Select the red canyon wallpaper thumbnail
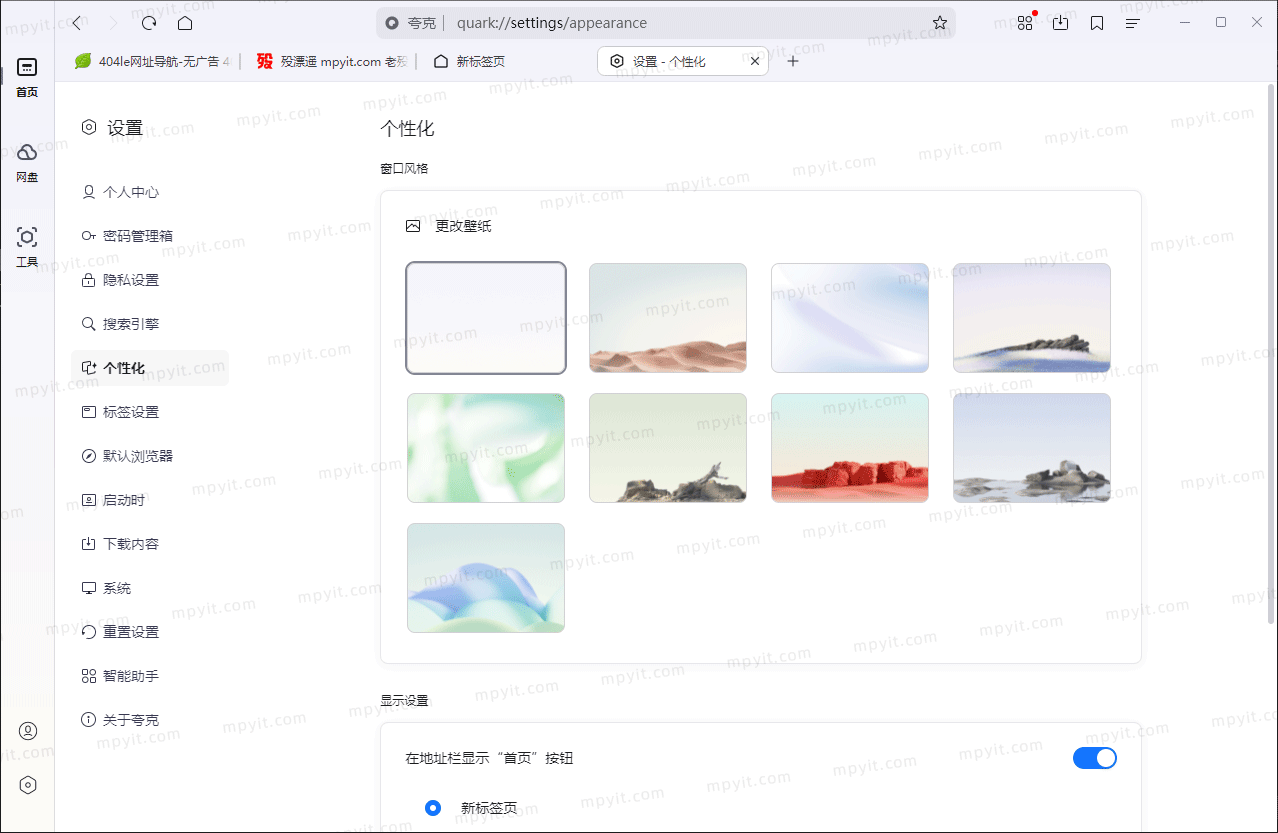This screenshot has width=1278, height=833. pyautogui.click(x=849, y=447)
